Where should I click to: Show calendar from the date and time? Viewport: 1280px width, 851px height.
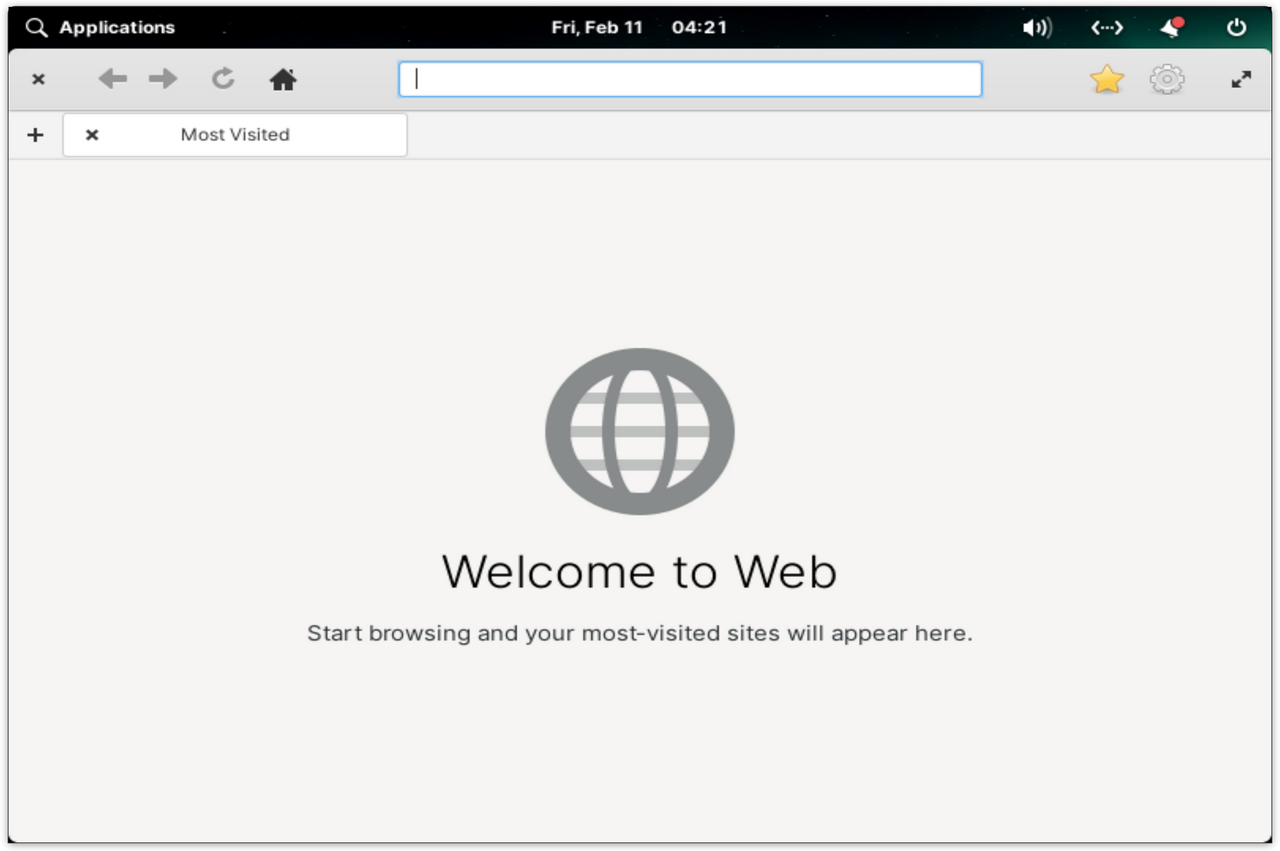pos(639,27)
